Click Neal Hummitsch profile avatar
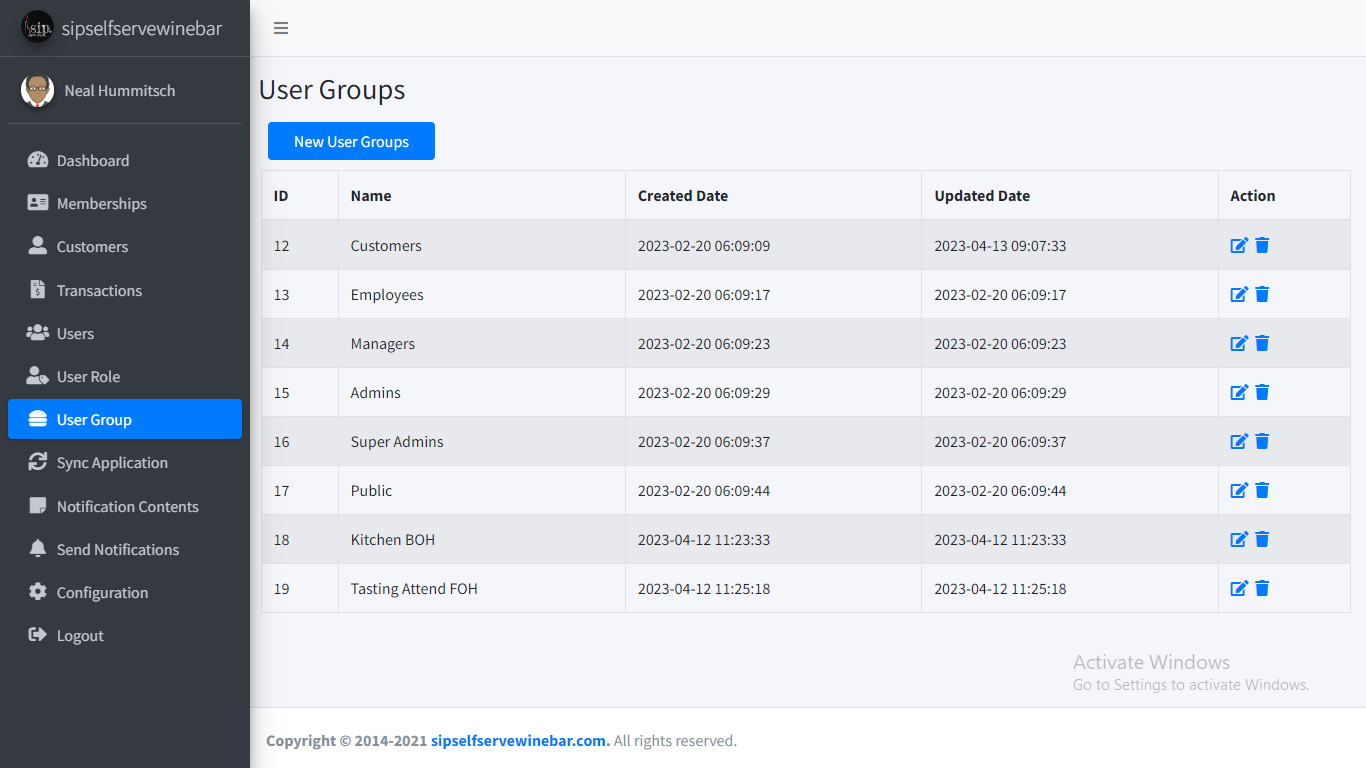This screenshot has width=1366, height=768. pos(37,90)
